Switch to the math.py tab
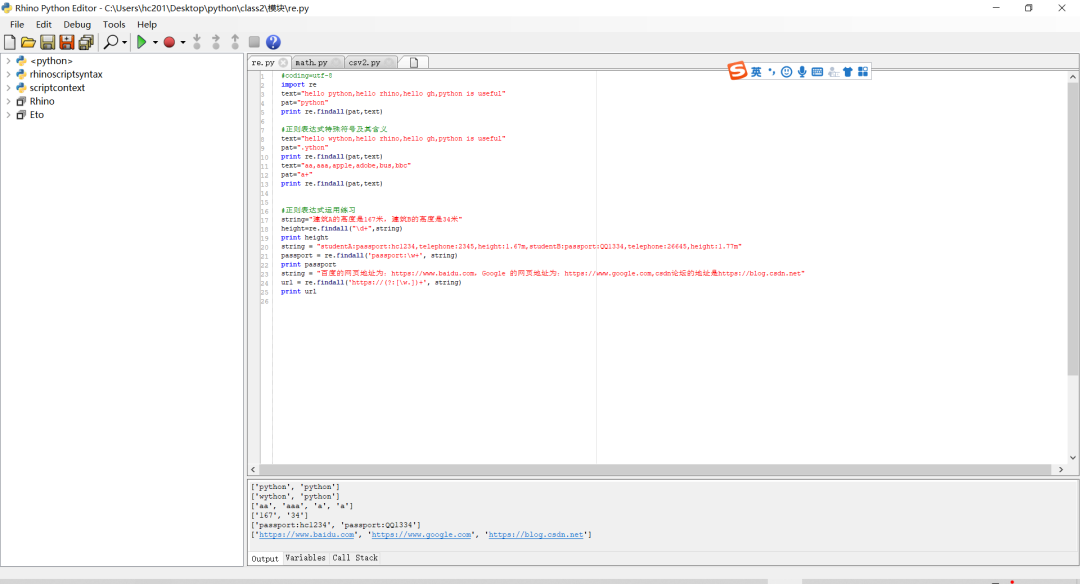The width and height of the screenshot is (1080, 584). [x=311, y=63]
